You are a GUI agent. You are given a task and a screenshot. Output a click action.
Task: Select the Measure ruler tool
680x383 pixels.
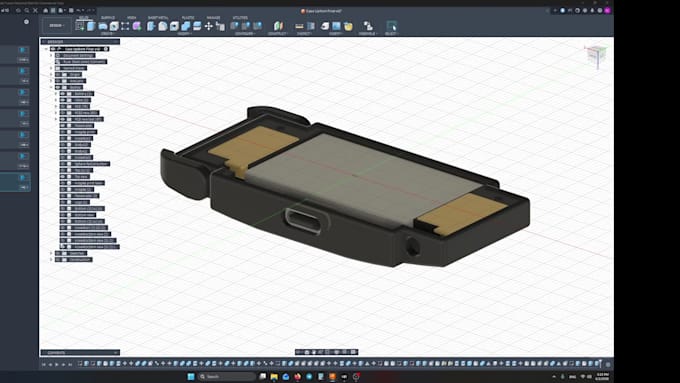pyautogui.click(x=299, y=26)
